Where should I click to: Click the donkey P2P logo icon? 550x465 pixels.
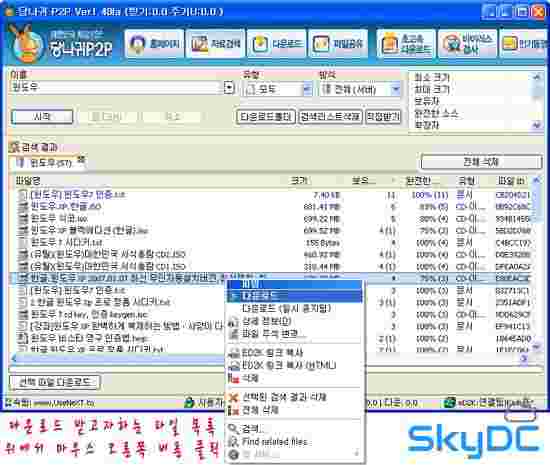tap(26, 44)
